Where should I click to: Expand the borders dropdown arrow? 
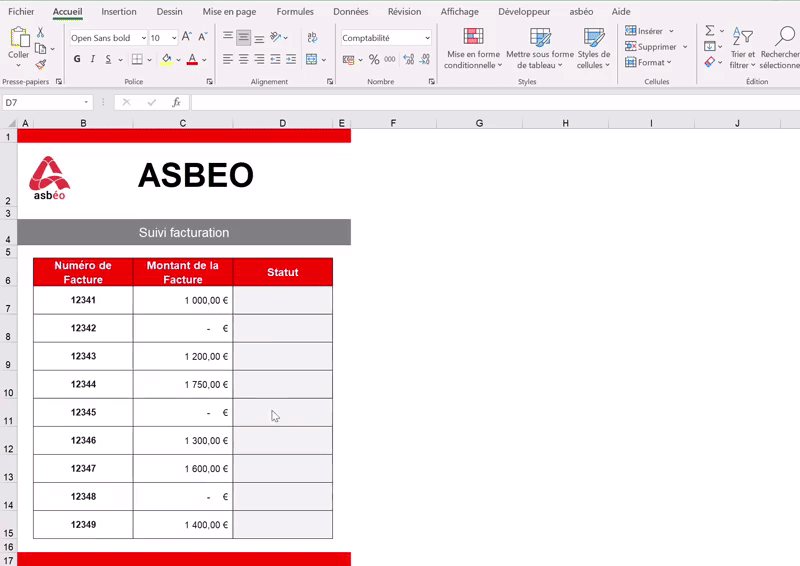tap(149, 60)
